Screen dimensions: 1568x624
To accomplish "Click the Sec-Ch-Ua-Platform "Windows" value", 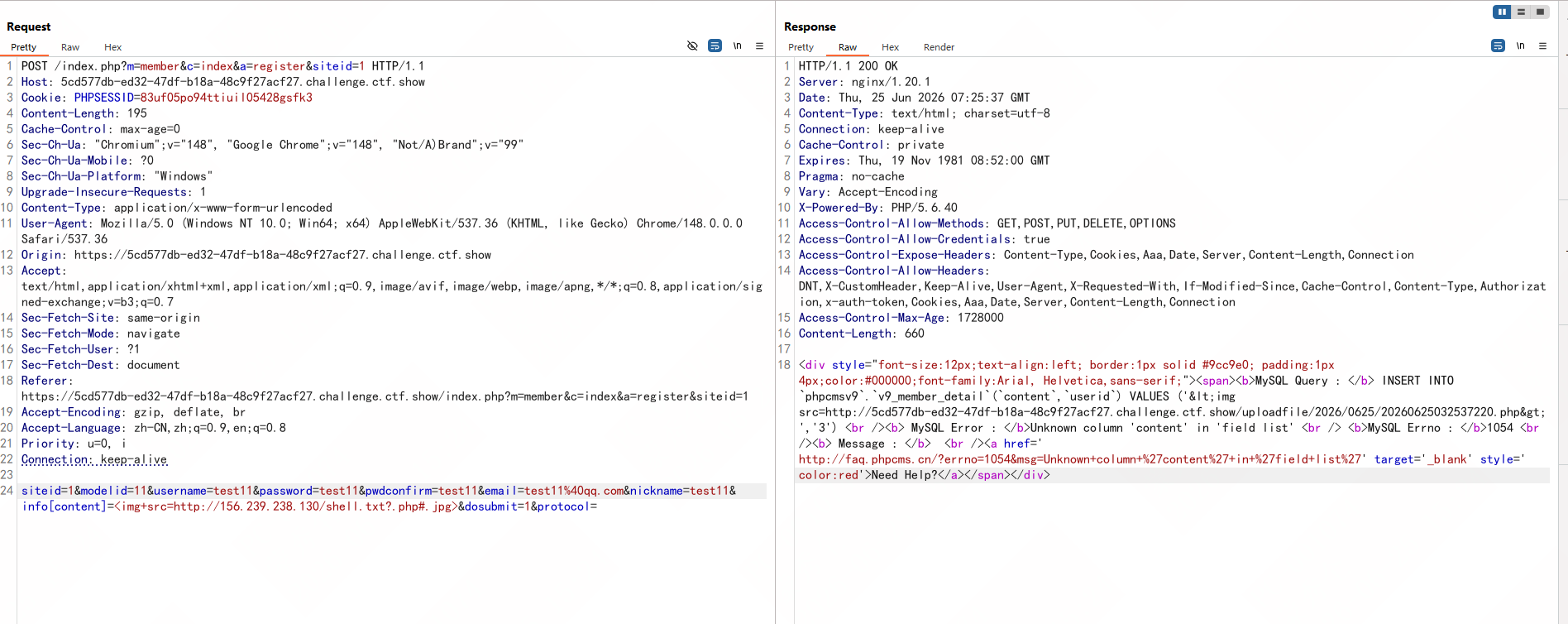I will (184, 176).
